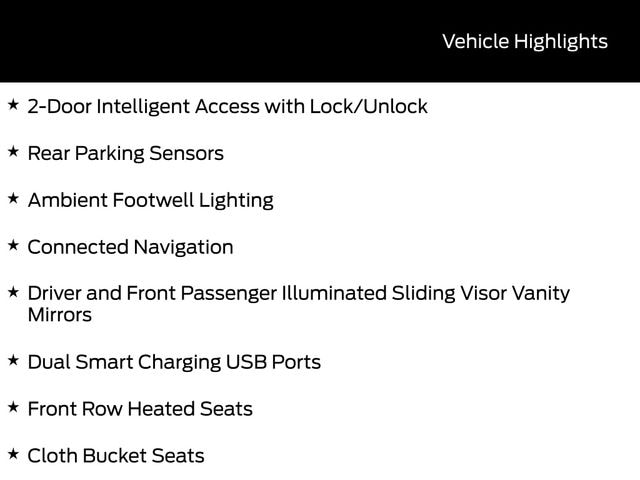The width and height of the screenshot is (640, 480).
Task: Click the empty left side of the black banner
Action: click(150, 41)
